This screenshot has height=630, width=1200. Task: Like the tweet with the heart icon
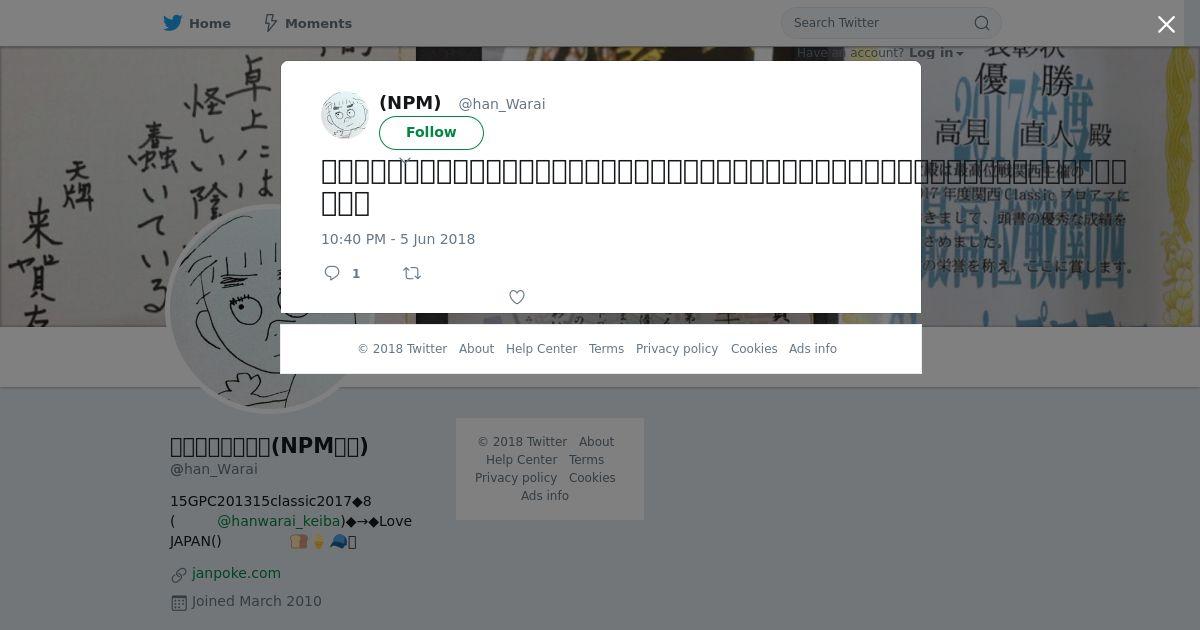[517, 297]
